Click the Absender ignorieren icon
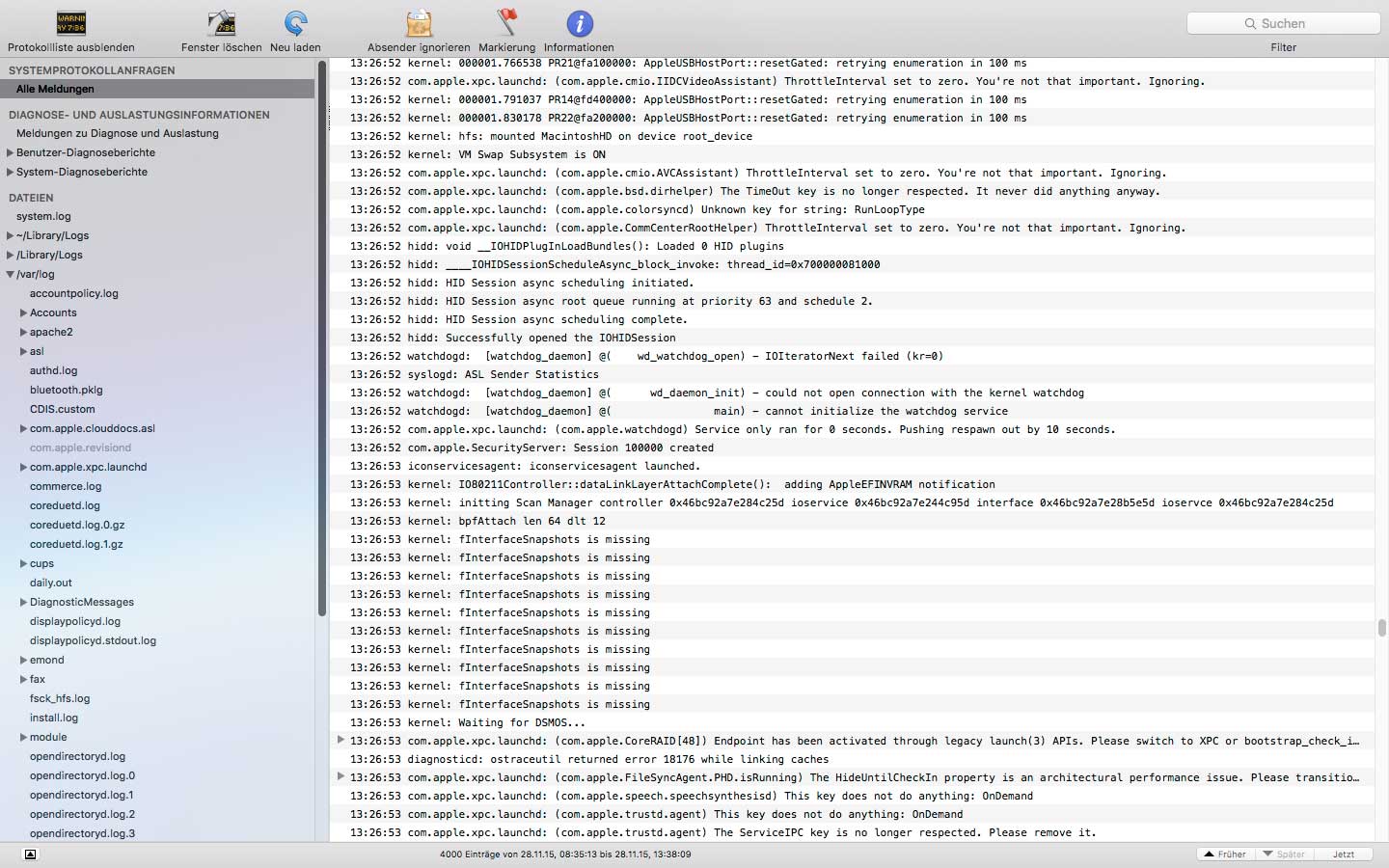 [x=419, y=24]
